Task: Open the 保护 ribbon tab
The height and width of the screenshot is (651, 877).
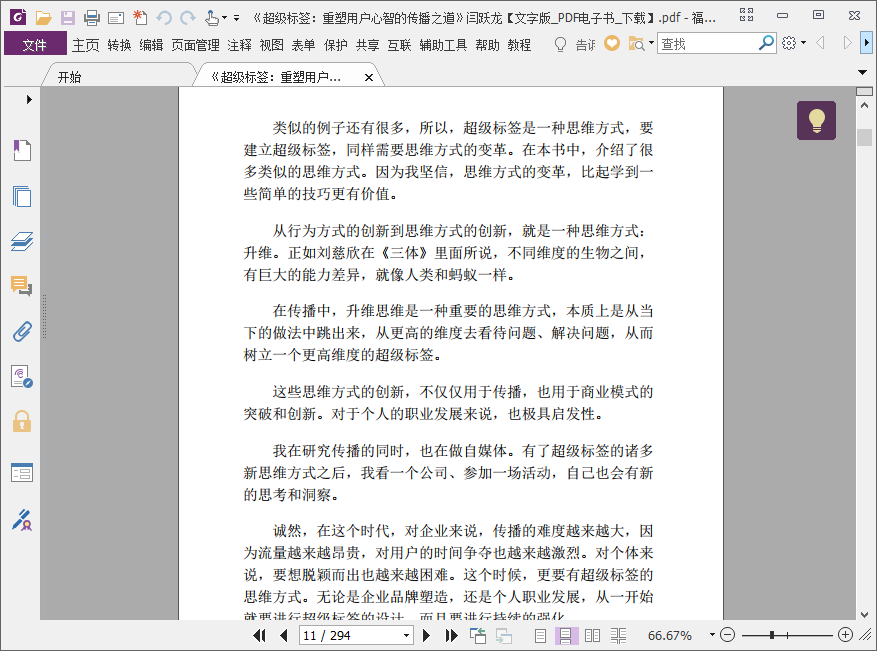Action: tap(335, 45)
